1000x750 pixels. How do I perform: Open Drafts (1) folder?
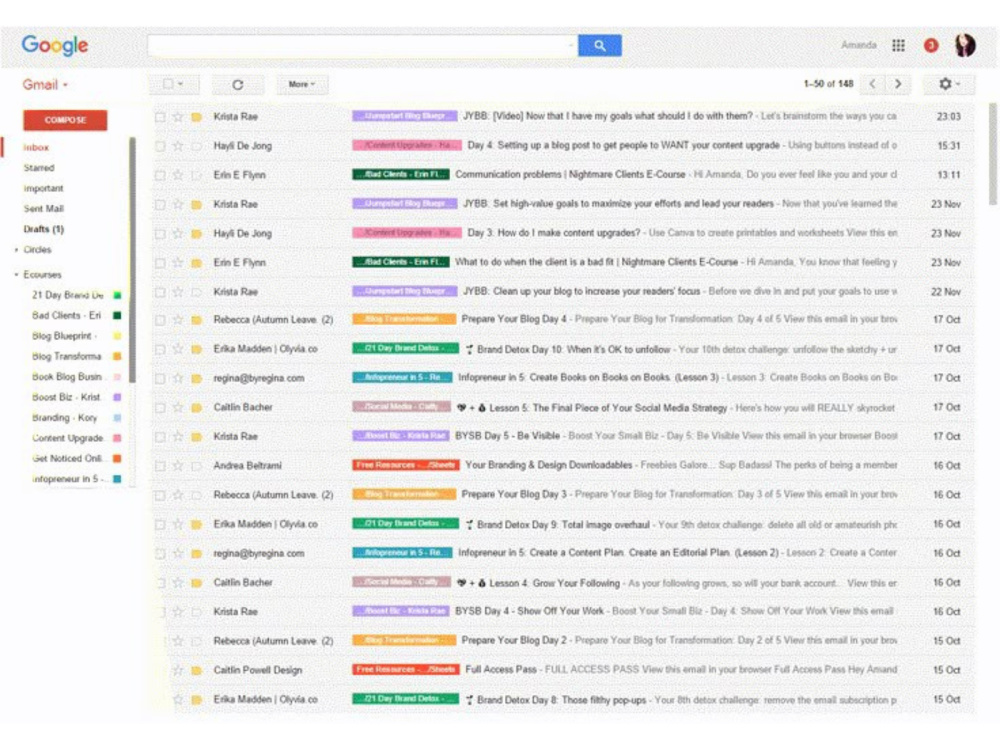pyautogui.click(x=43, y=229)
